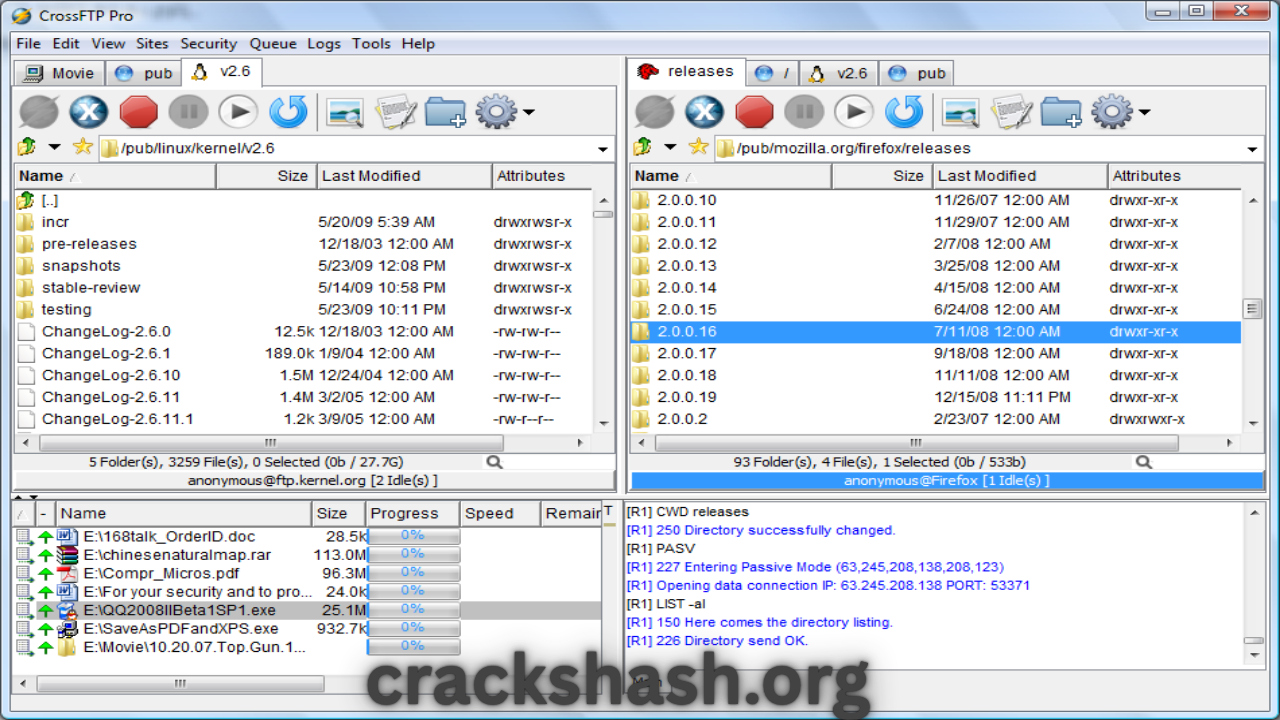1280x720 pixels.
Task: Open the File menu
Action: tap(28, 43)
